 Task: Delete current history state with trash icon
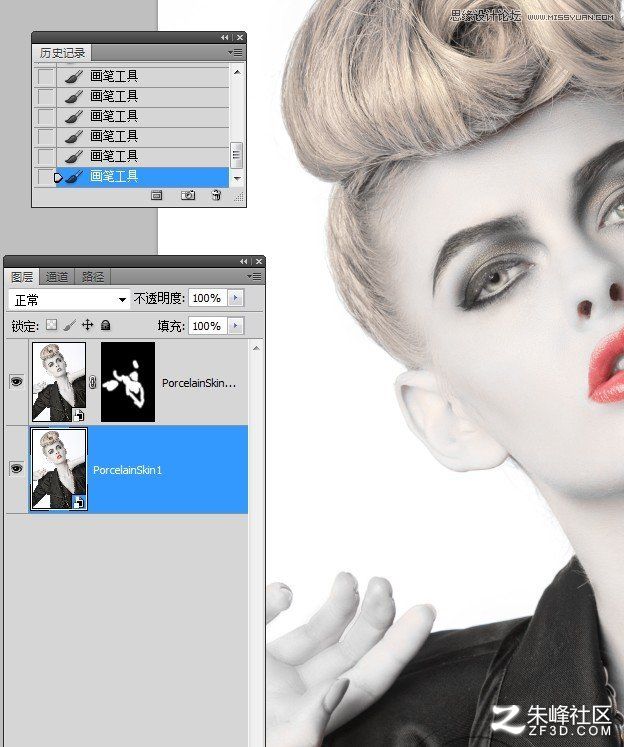pyautogui.click(x=216, y=195)
